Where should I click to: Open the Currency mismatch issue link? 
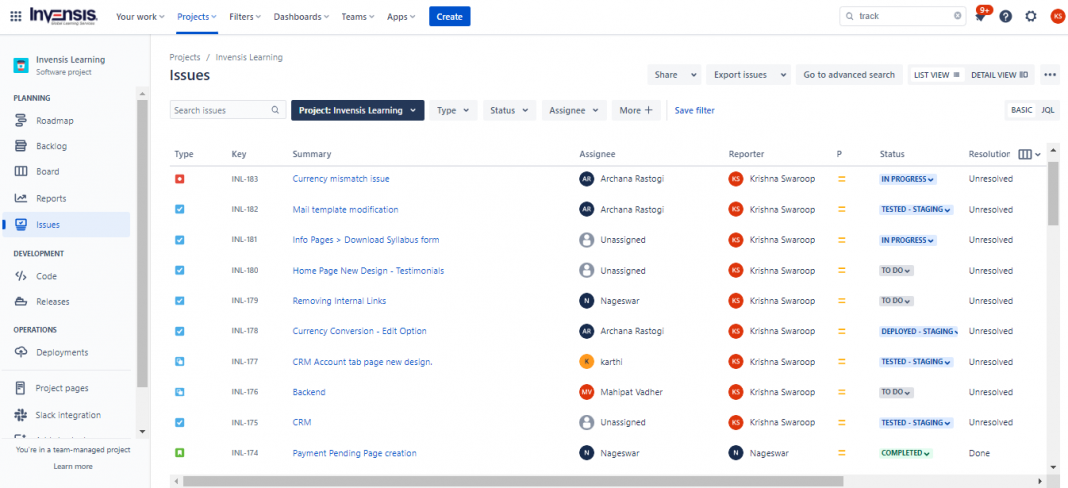click(340, 179)
